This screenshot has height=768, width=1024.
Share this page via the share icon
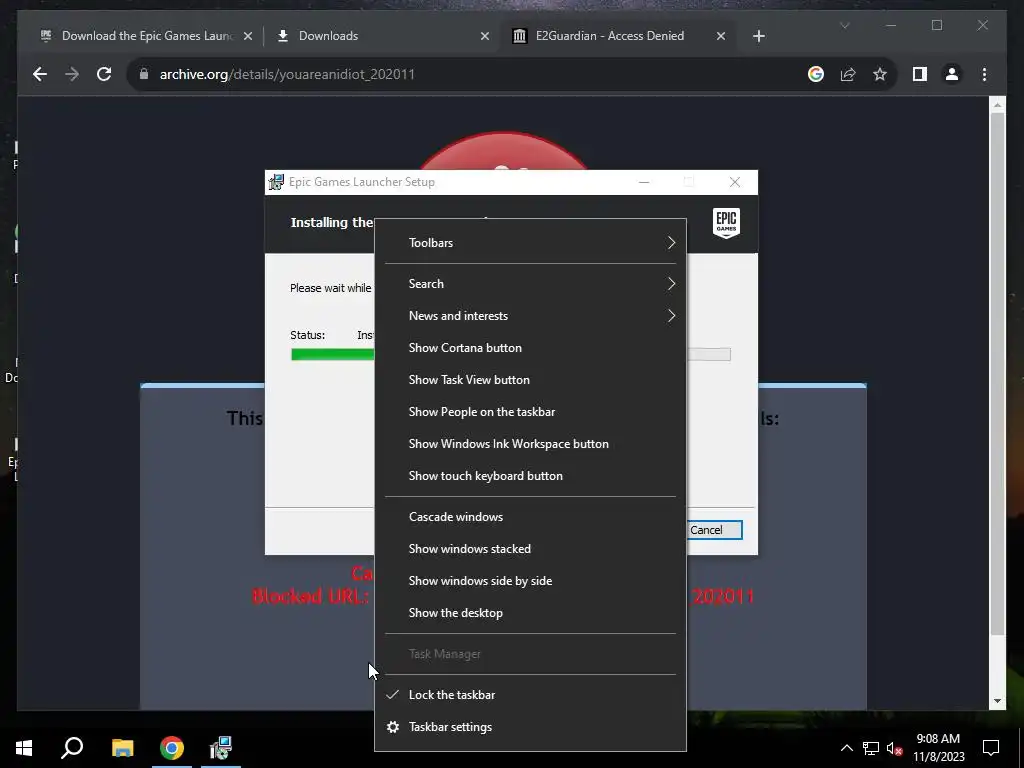coord(848,74)
